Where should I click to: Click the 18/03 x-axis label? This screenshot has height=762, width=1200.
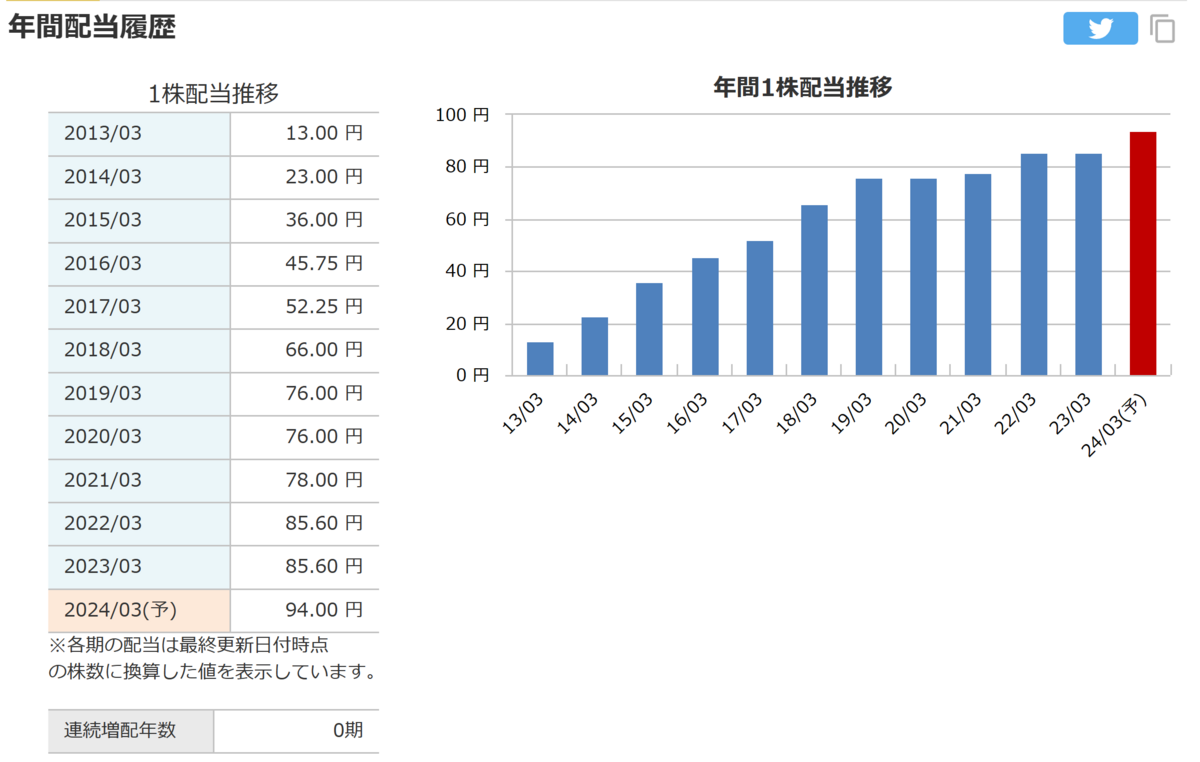pos(796,413)
